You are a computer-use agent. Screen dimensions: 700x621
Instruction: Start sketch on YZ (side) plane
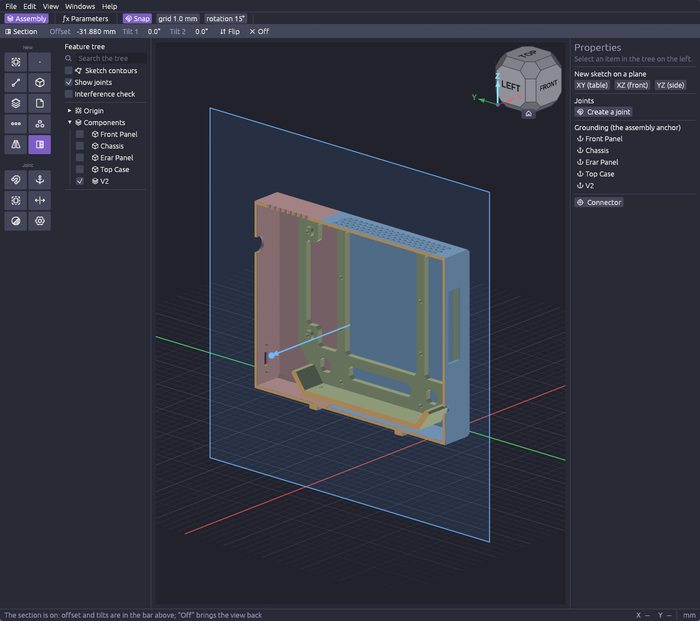coord(671,85)
